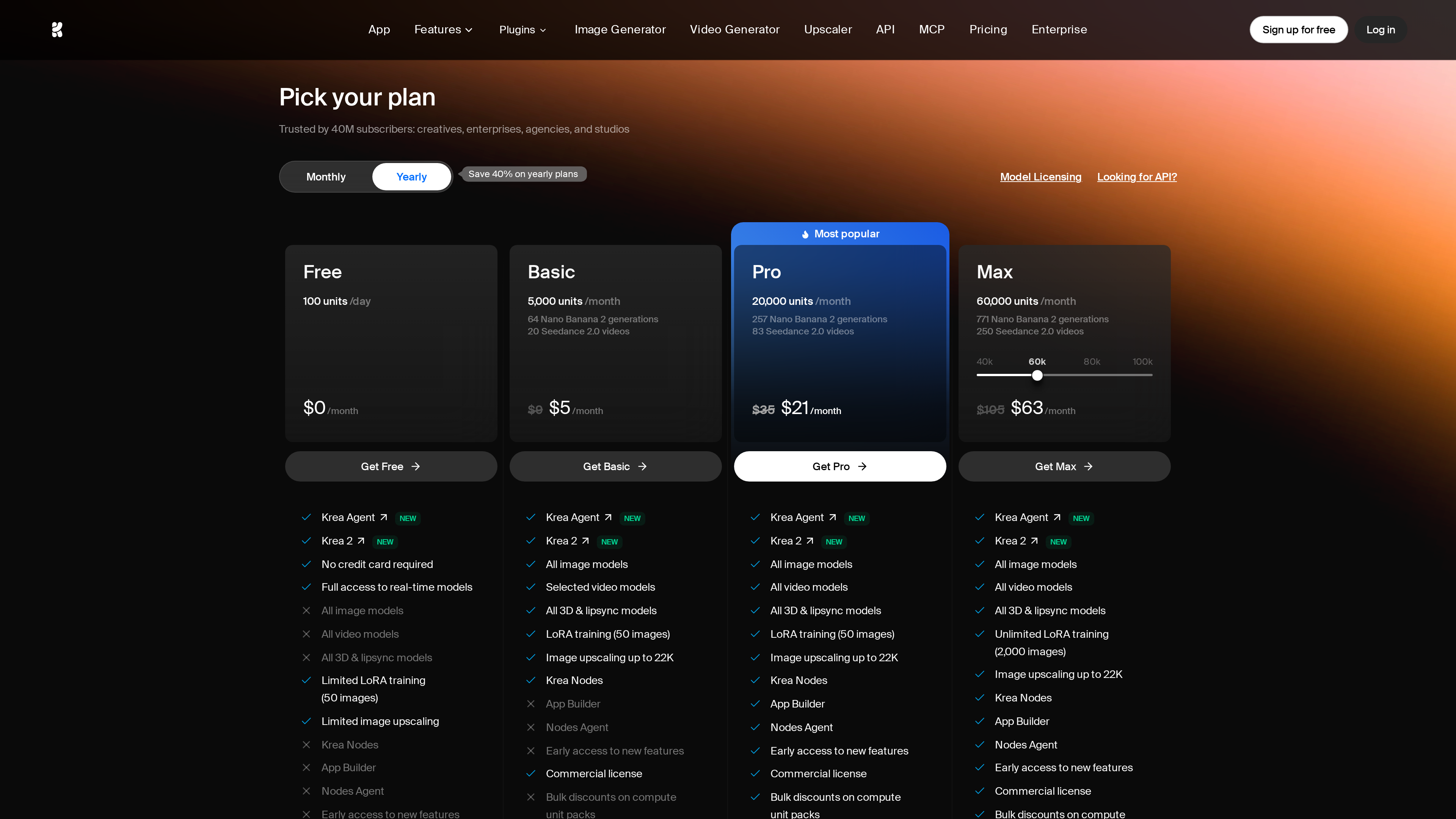Click the NEW badge next to Krea 2 in Free

(x=385, y=541)
